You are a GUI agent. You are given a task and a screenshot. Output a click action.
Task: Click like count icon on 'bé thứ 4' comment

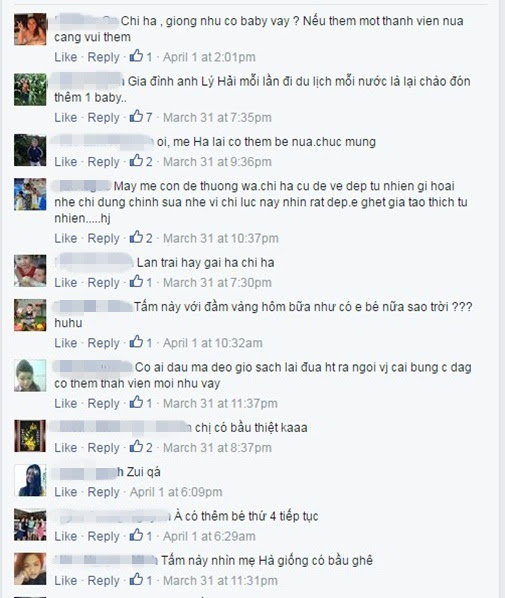136,535
